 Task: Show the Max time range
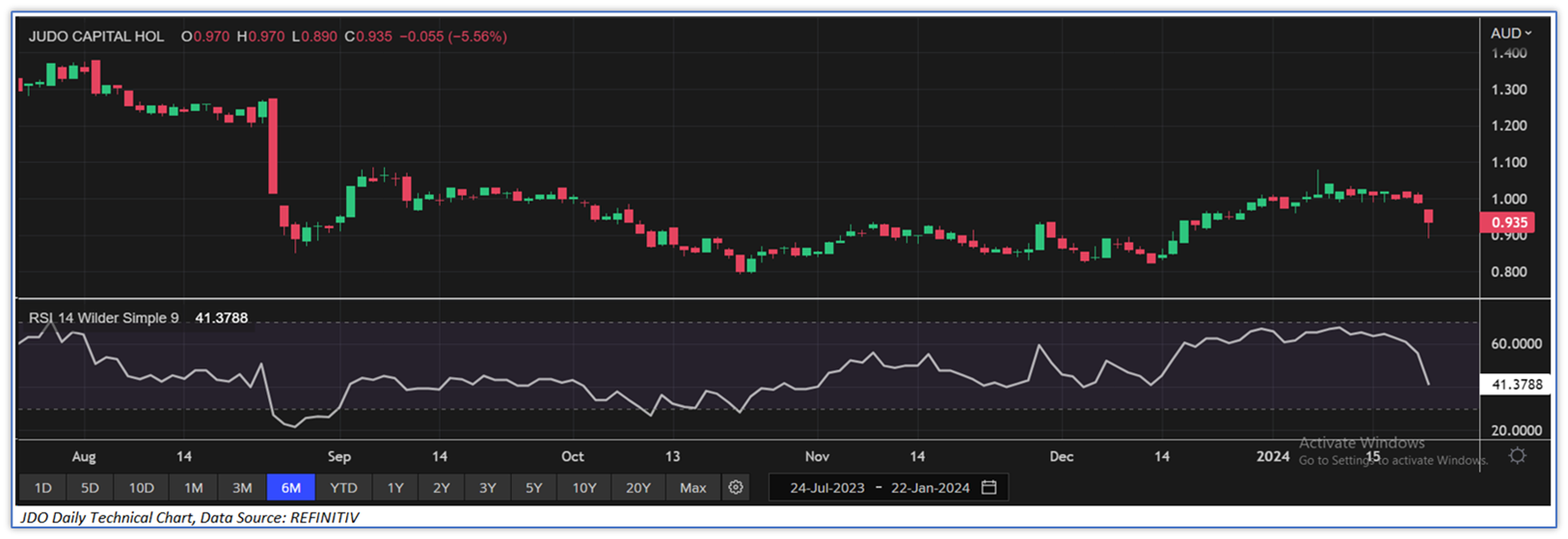tap(692, 488)
